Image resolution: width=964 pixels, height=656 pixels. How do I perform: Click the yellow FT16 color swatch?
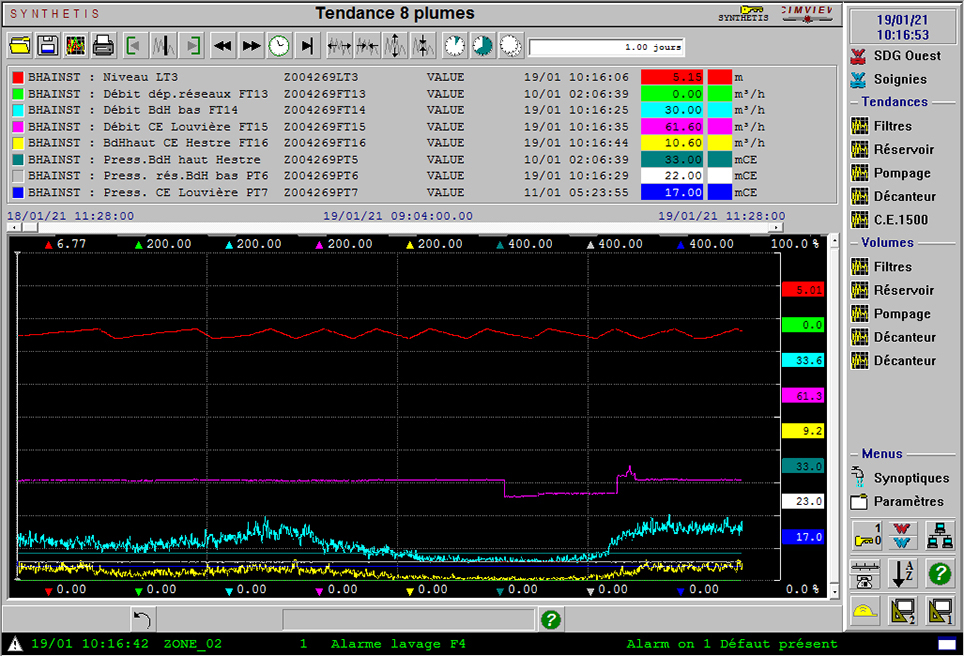pyautogui.click(x=720, y=143)
